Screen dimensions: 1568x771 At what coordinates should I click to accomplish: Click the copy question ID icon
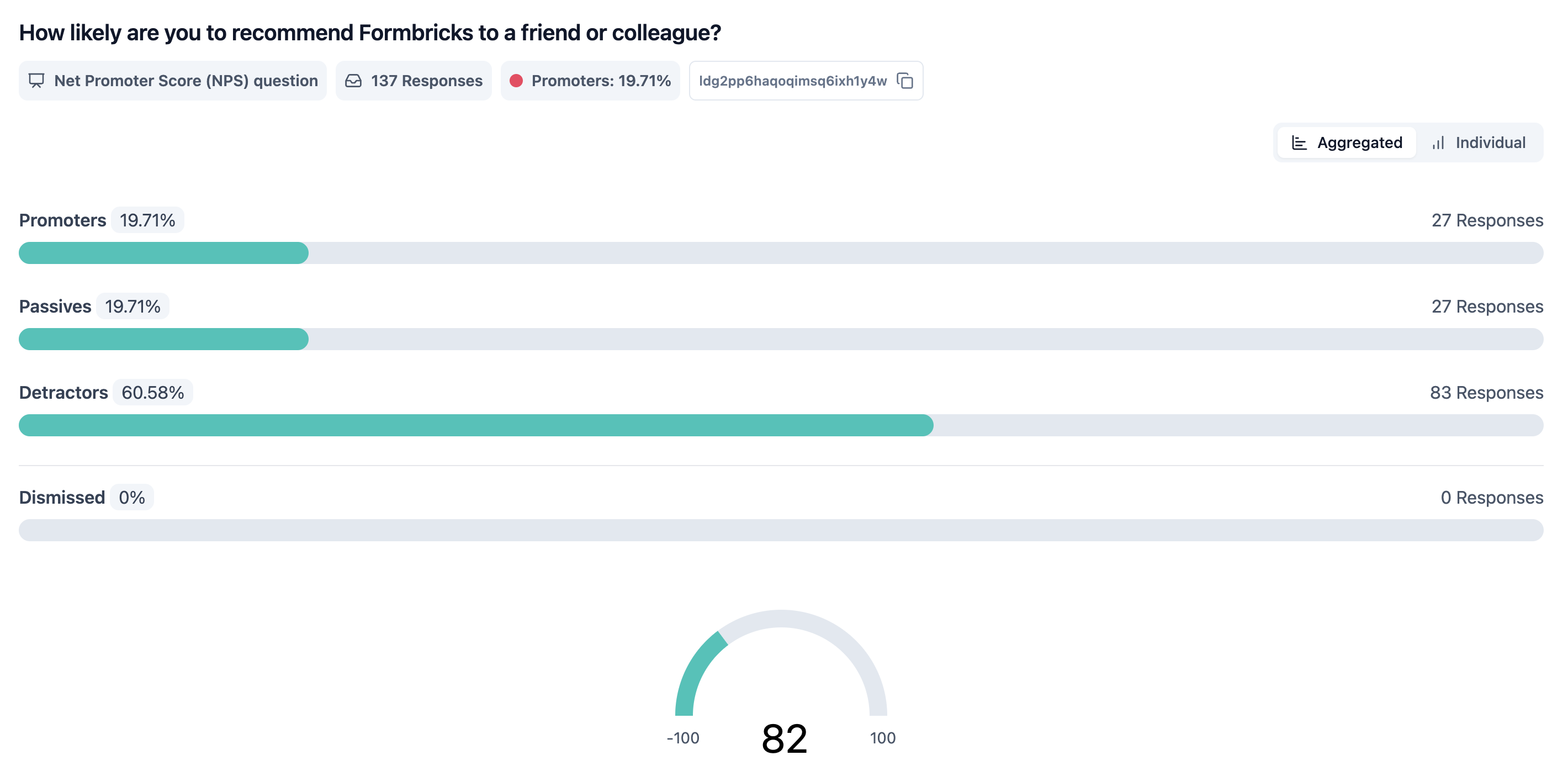(905, 81)
